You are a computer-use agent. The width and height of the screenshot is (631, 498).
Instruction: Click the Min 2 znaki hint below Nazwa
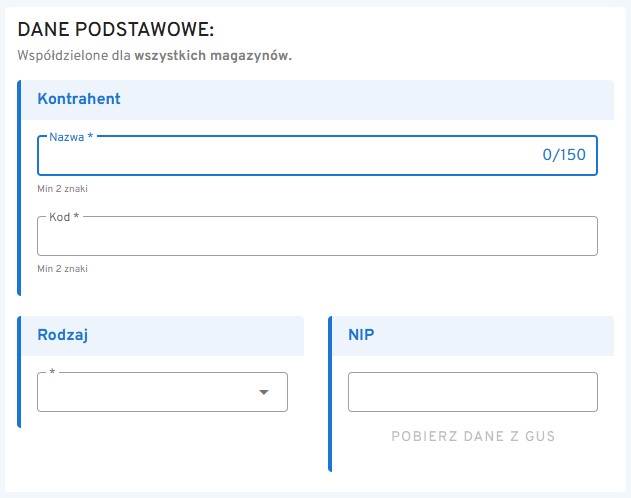coord(69,188)
